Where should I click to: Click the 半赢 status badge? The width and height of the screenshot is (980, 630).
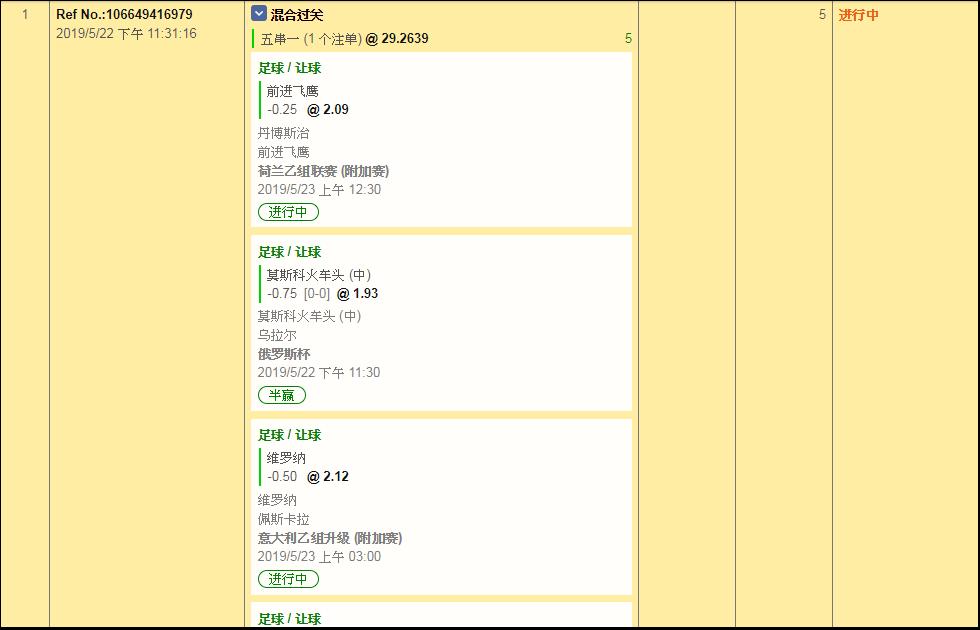click(x=282, y=395)
